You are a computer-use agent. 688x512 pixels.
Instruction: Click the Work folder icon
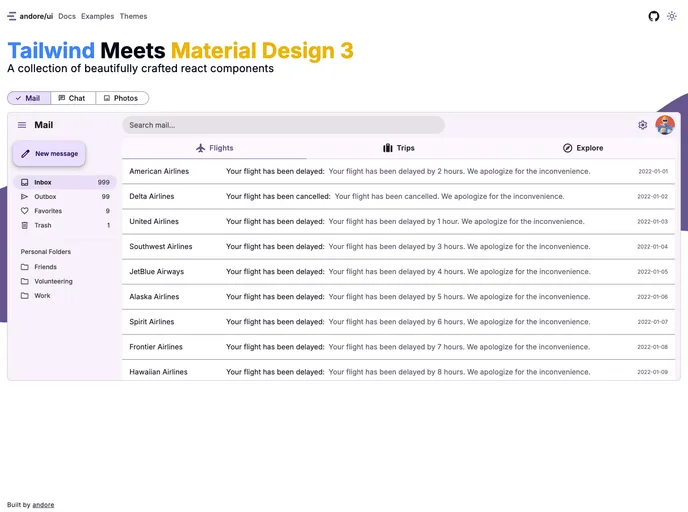[x=25, y=296]
